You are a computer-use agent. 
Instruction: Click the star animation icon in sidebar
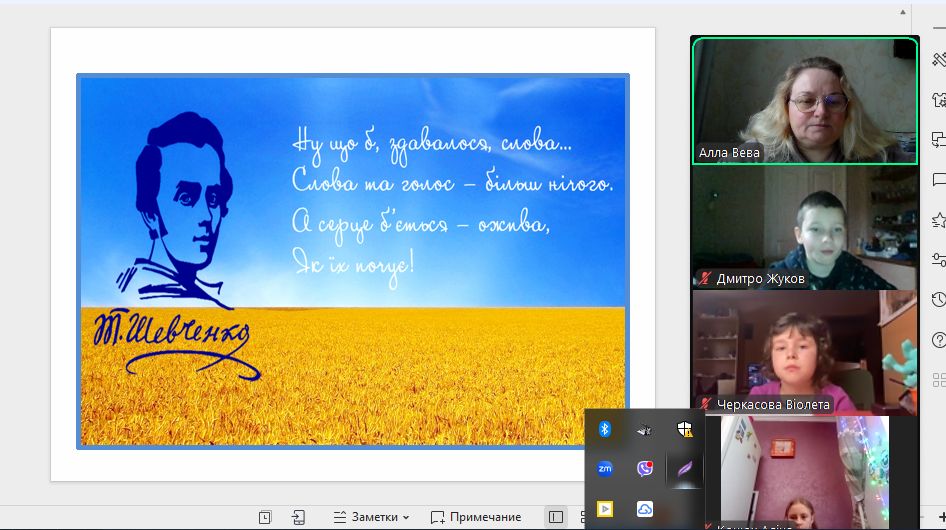(x=938, y=220)
